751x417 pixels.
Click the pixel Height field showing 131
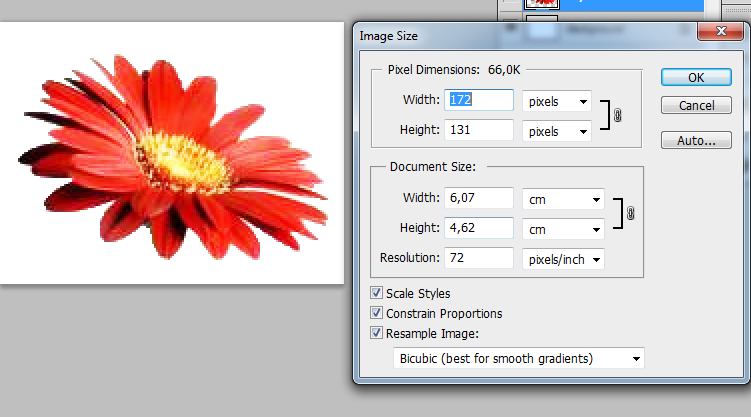479,131
